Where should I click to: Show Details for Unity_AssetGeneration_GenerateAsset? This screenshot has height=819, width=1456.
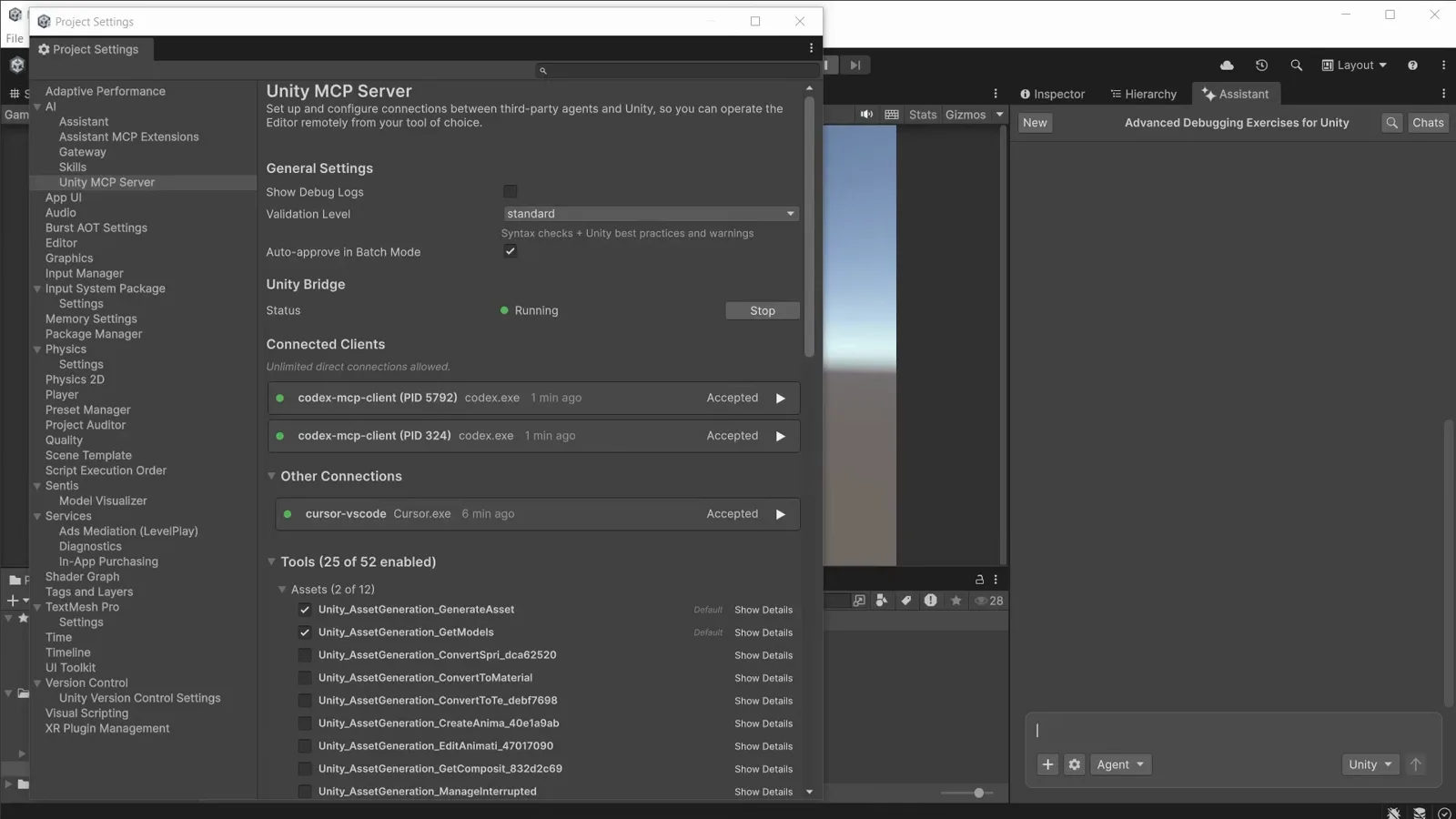coord(763,611)
